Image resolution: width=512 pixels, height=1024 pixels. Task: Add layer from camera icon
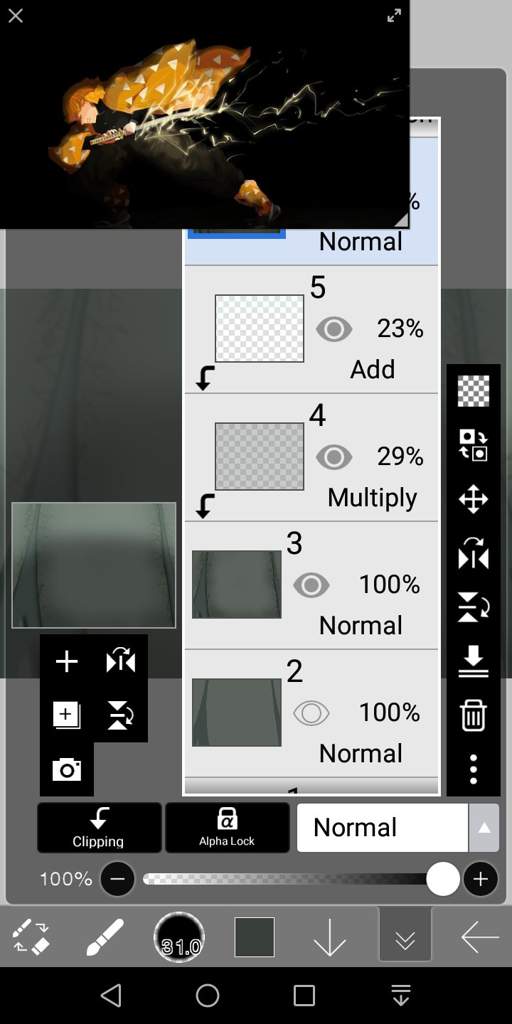[x=67, y=769]
